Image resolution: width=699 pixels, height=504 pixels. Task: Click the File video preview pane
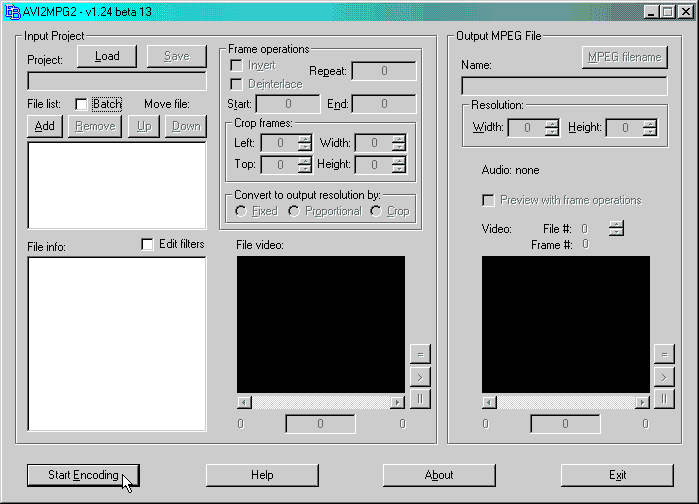point(321,324)
